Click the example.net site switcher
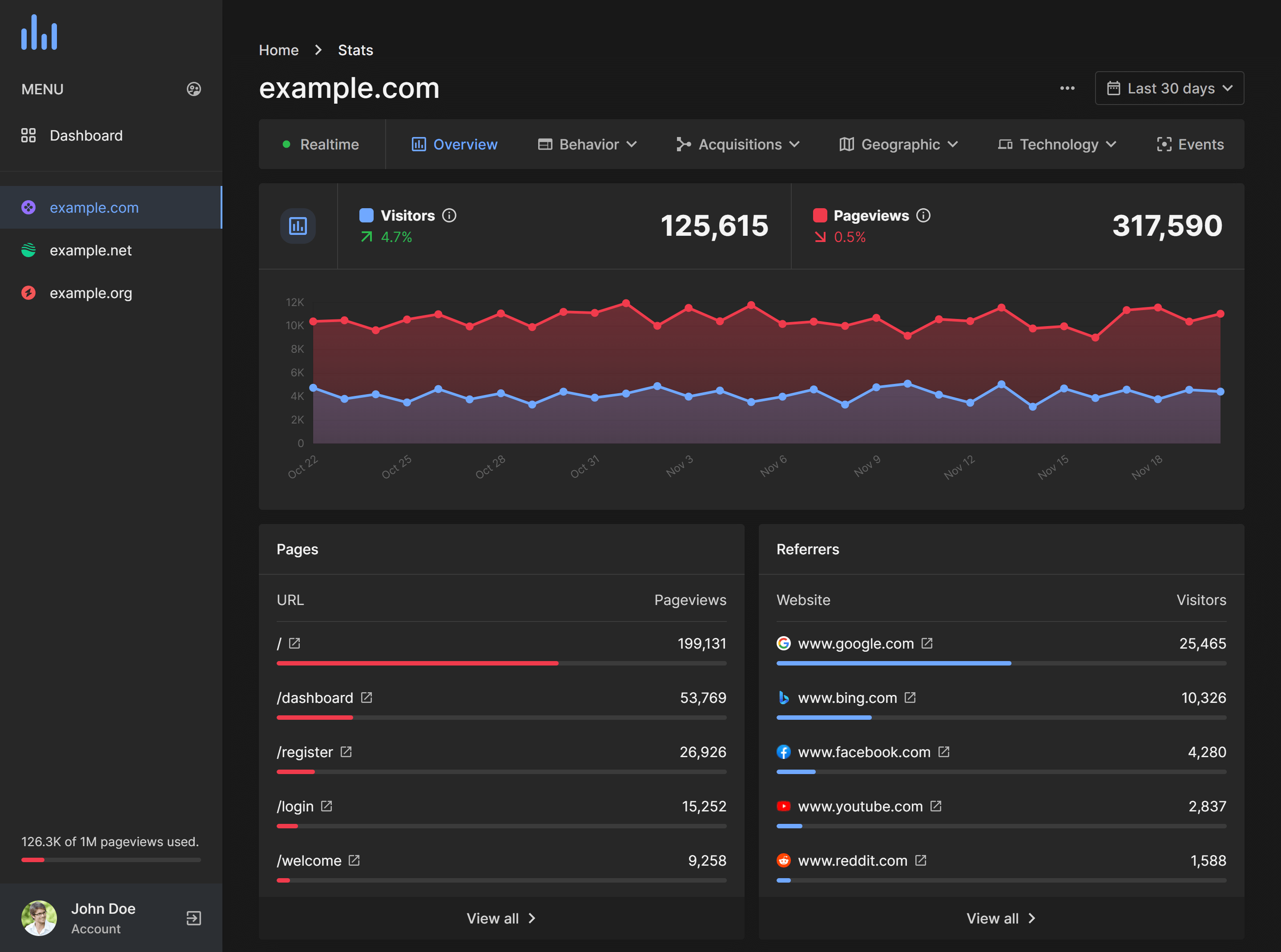The height and width of the screenshot is (952, 1281). click(x=90, y=250)
